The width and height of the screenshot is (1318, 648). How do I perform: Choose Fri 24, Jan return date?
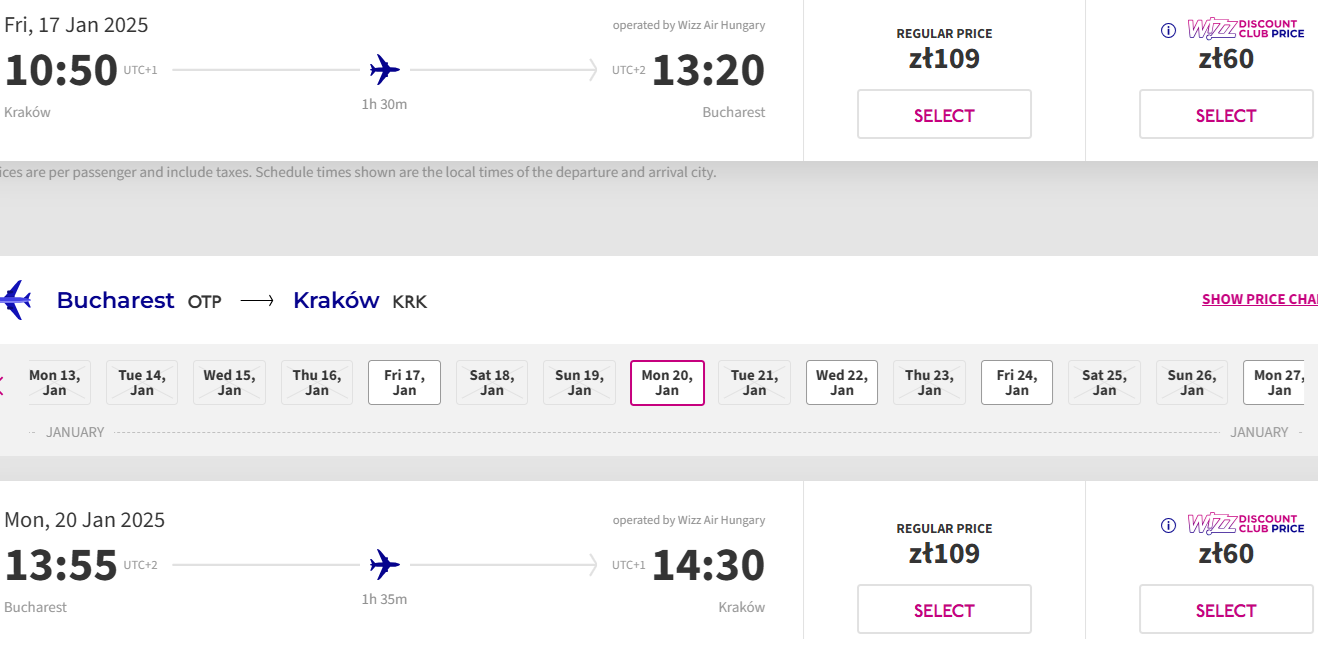(1017, 383)
